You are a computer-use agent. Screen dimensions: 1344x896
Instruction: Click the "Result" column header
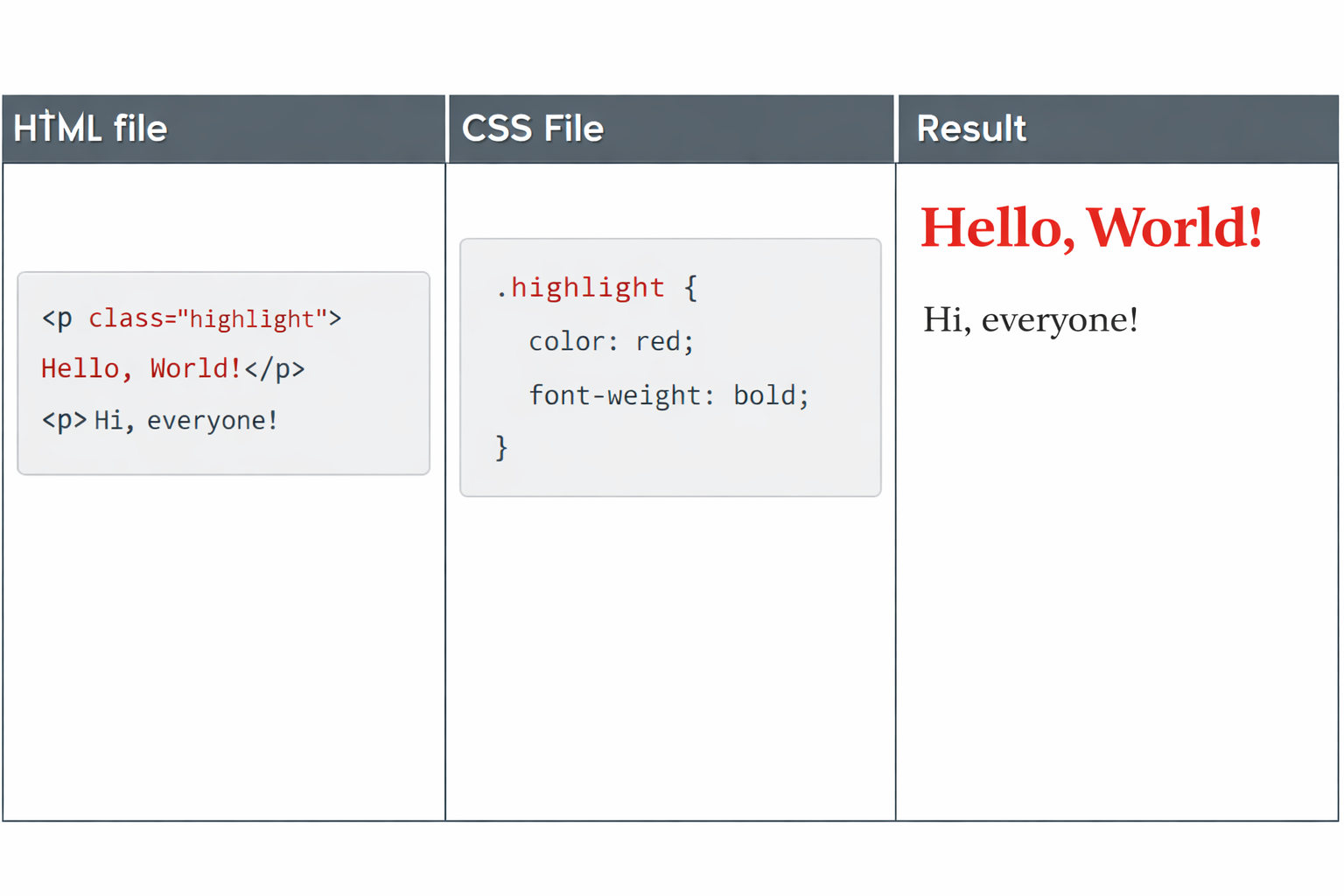tap(970, 129)
